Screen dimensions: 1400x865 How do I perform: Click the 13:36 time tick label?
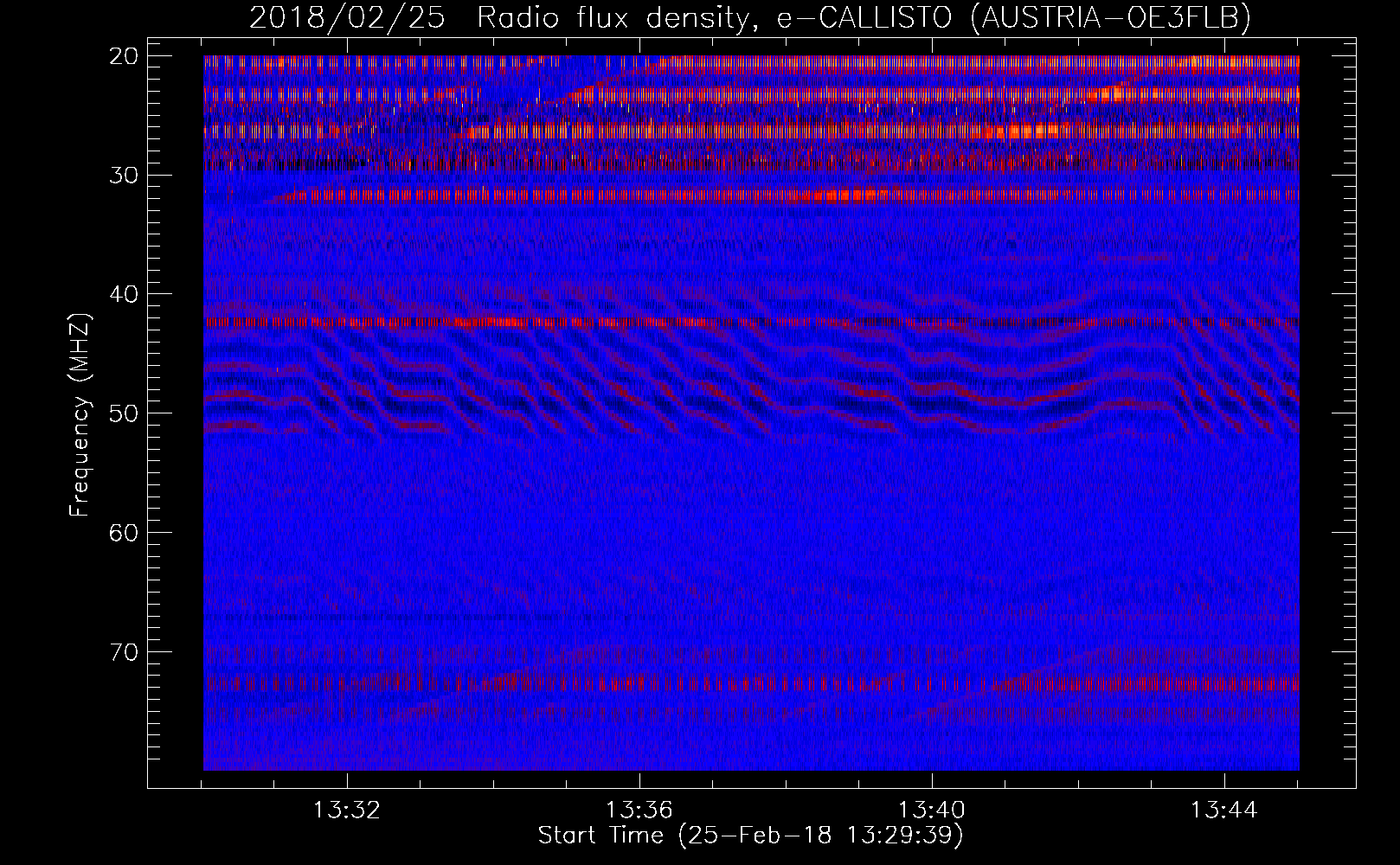[639, 811]
